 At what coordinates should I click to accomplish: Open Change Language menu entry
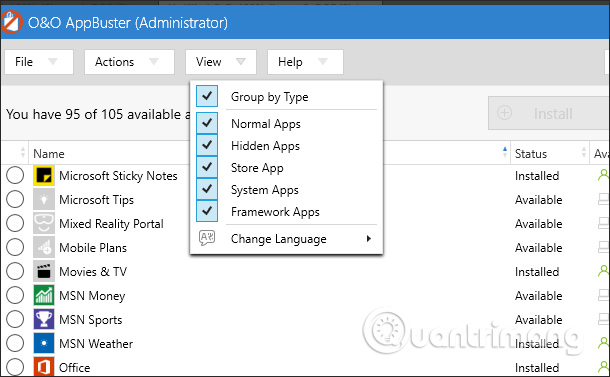[286, 238]
